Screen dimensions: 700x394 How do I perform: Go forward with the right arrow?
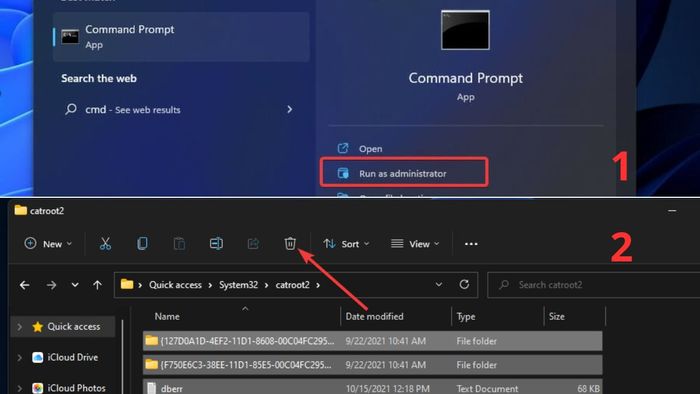pos(51,285)
